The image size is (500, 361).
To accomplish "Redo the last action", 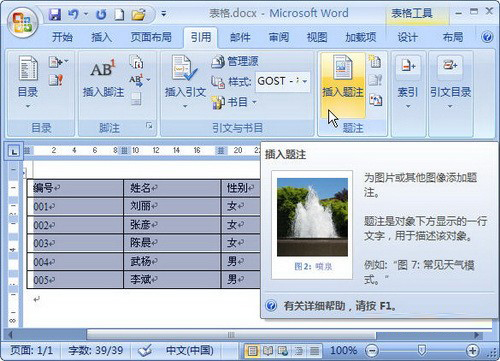I will point(102,15).
